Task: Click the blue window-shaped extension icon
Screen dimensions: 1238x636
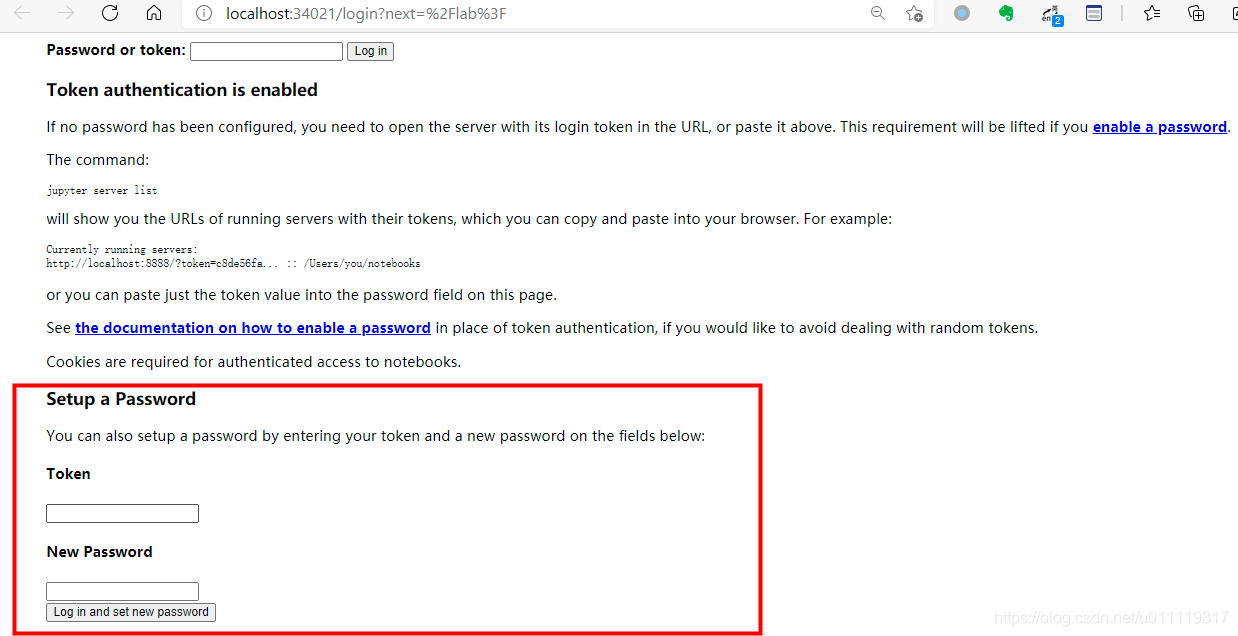Action: tap(1094, 13)
